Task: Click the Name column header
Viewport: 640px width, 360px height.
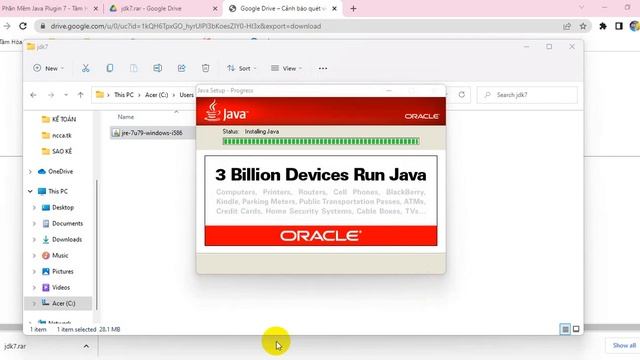Action: click(x=126, y=117)
